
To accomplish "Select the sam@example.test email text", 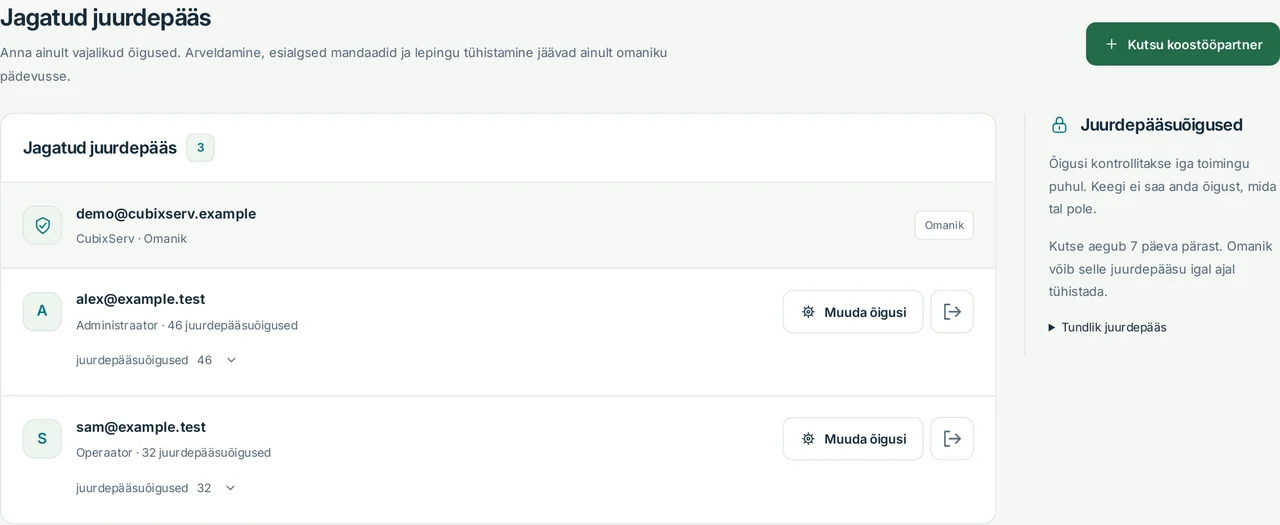I will coord(141,427).
